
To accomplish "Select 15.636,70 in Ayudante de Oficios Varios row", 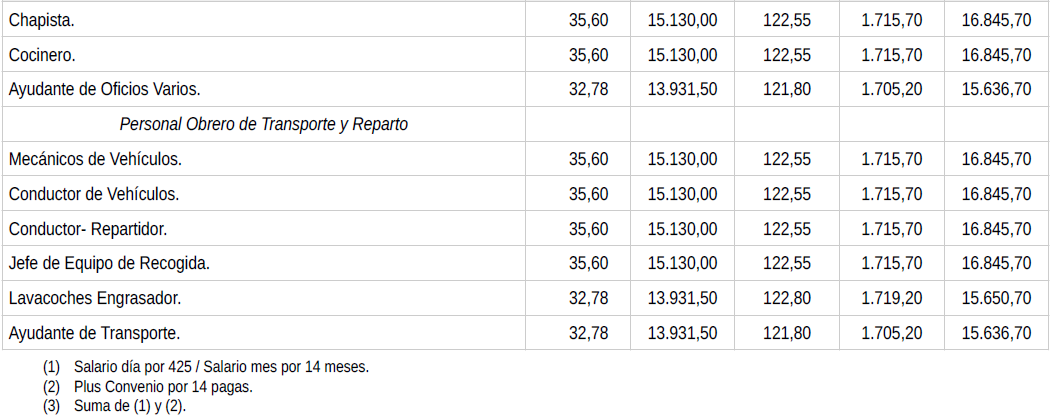I will [996, 89].
